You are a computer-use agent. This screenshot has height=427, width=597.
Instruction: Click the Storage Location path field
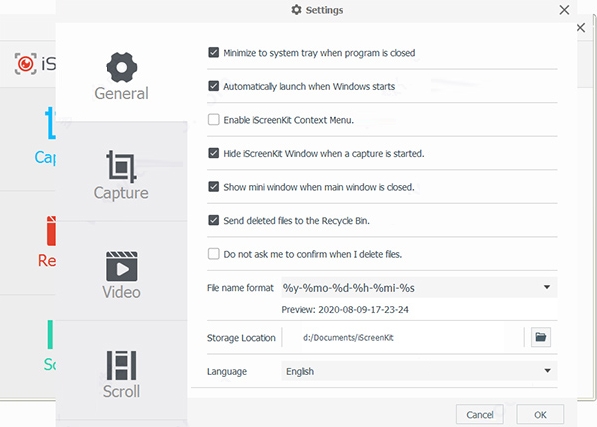click(x=403, y=337)
